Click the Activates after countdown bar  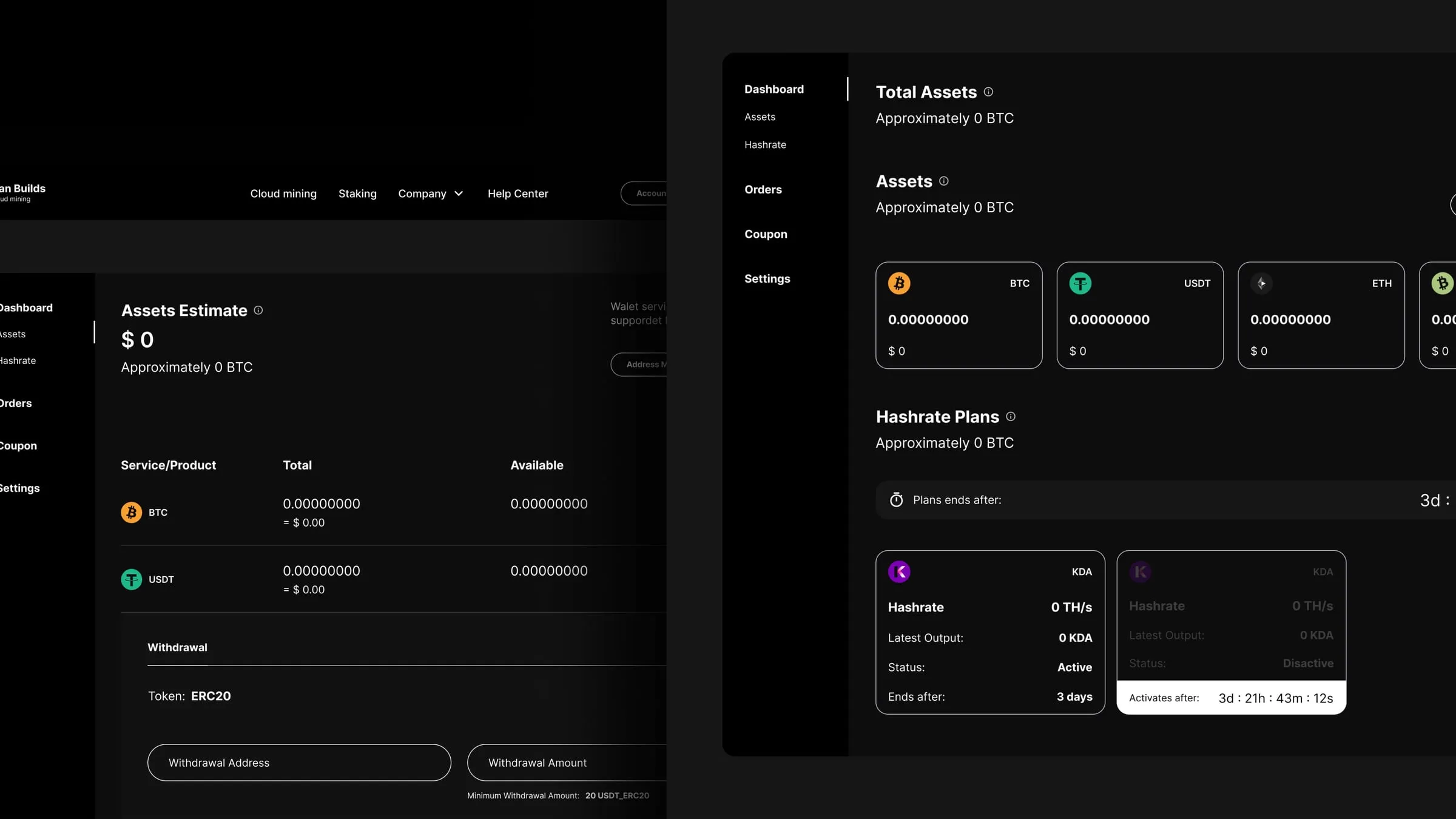pos(1232,698)
